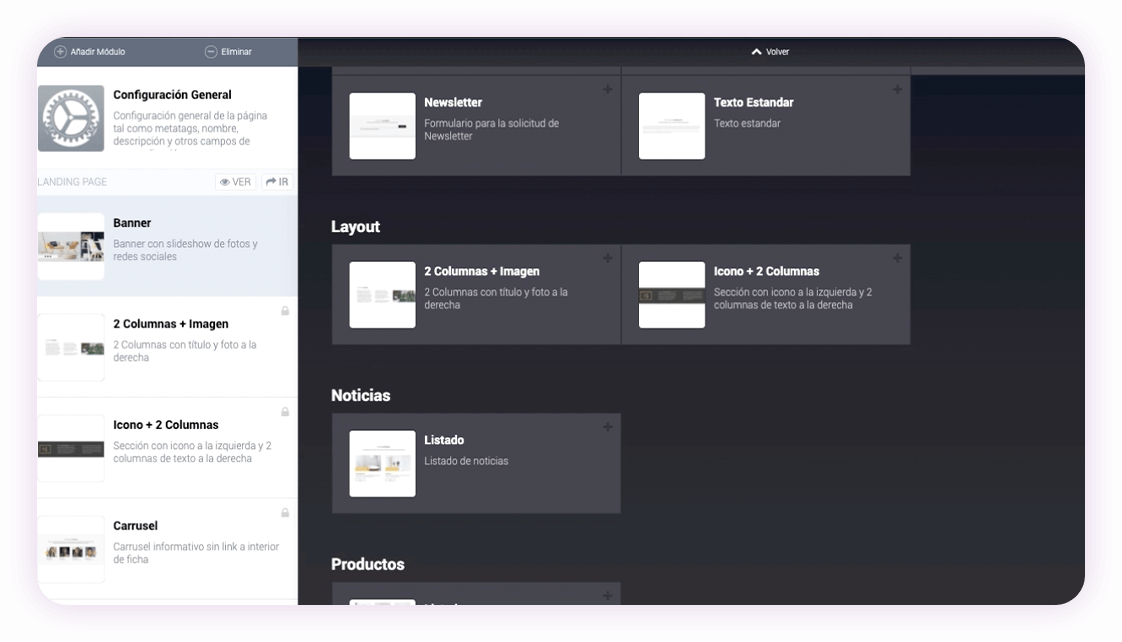Screen dimensions: 1122x642
Task: Click plus icon on Noticias Listado card
Action: (x=607, y=428)
